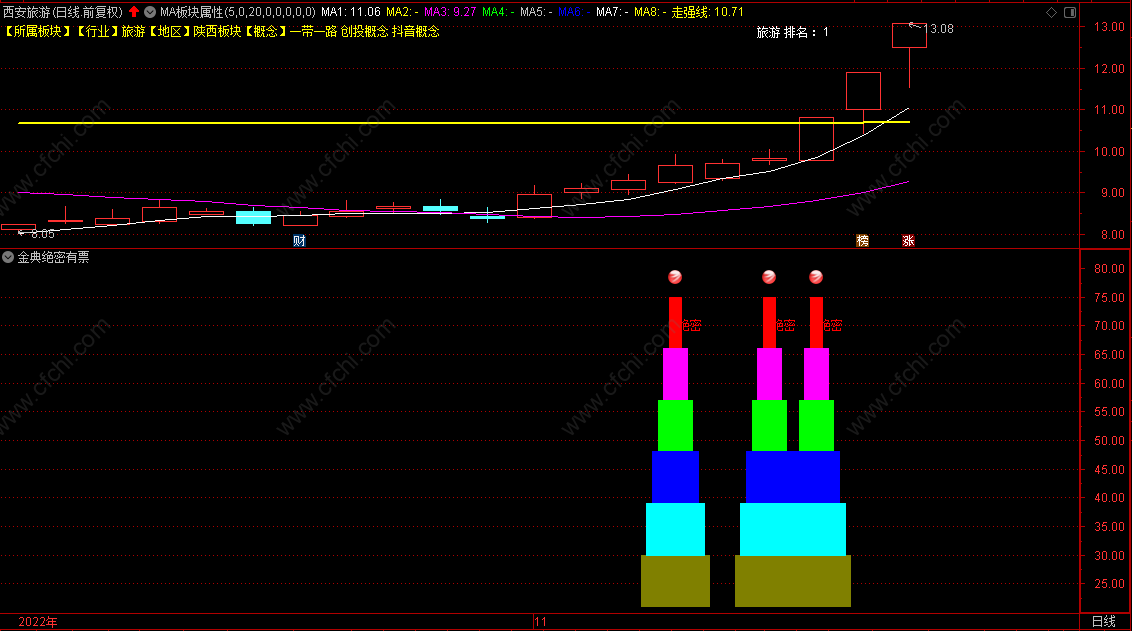Click the middle red ball signal marker

pos(769,277)
